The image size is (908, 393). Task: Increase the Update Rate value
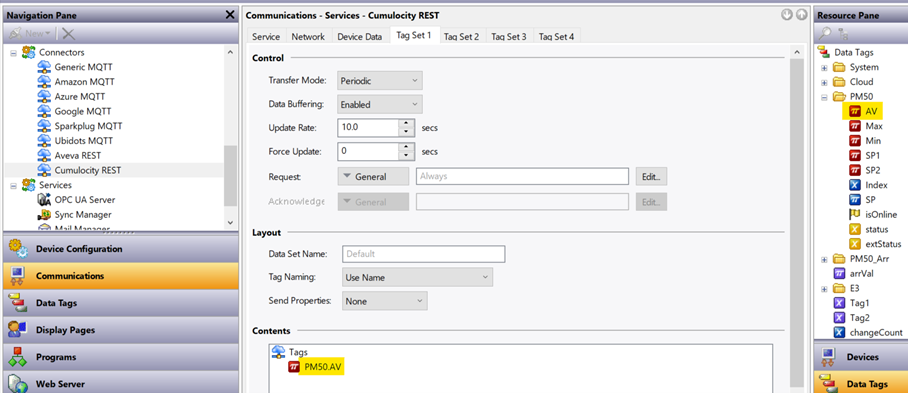click(407, 123)
